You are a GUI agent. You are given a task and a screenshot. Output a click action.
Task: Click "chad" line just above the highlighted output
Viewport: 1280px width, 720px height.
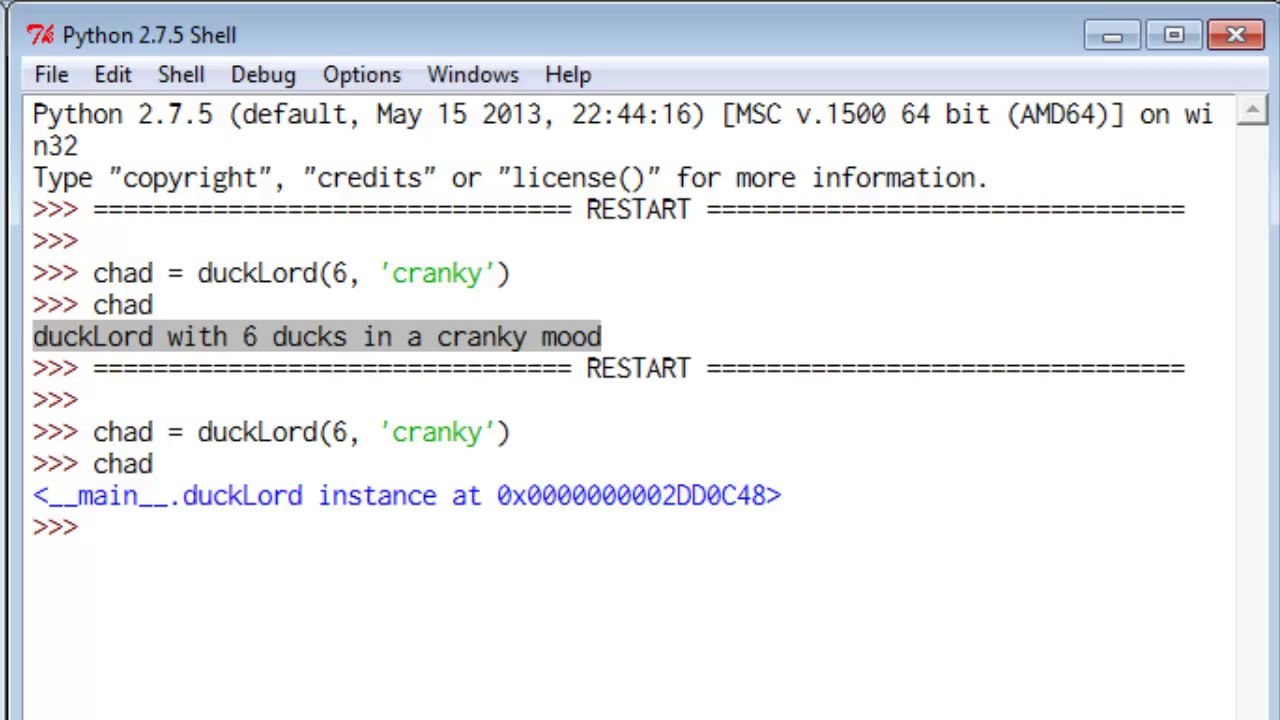point(93,305)
